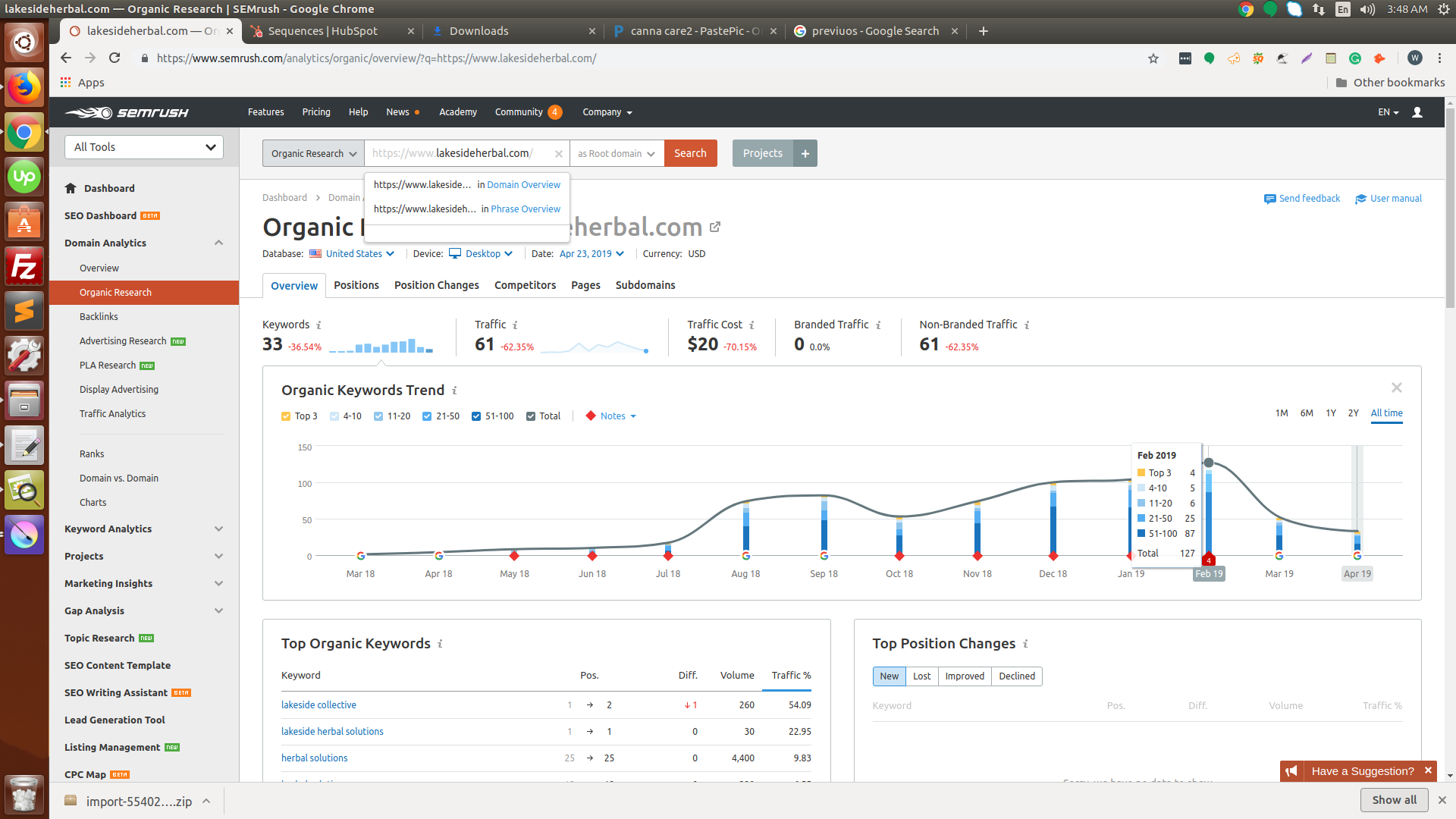Open Upwork app from the dock

point(24,177)
